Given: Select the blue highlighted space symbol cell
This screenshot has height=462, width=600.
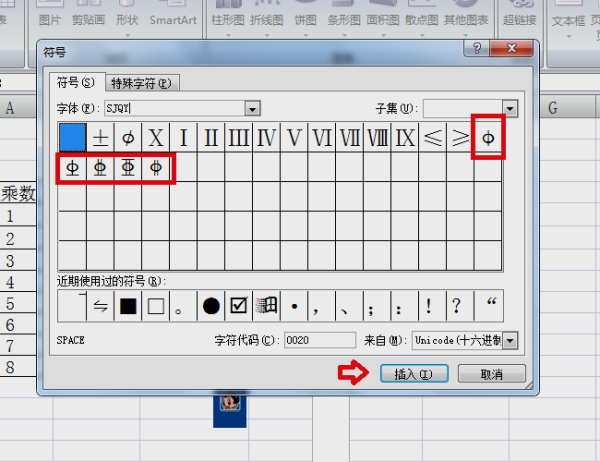Looking at the screenshot, I should [72, 137].
